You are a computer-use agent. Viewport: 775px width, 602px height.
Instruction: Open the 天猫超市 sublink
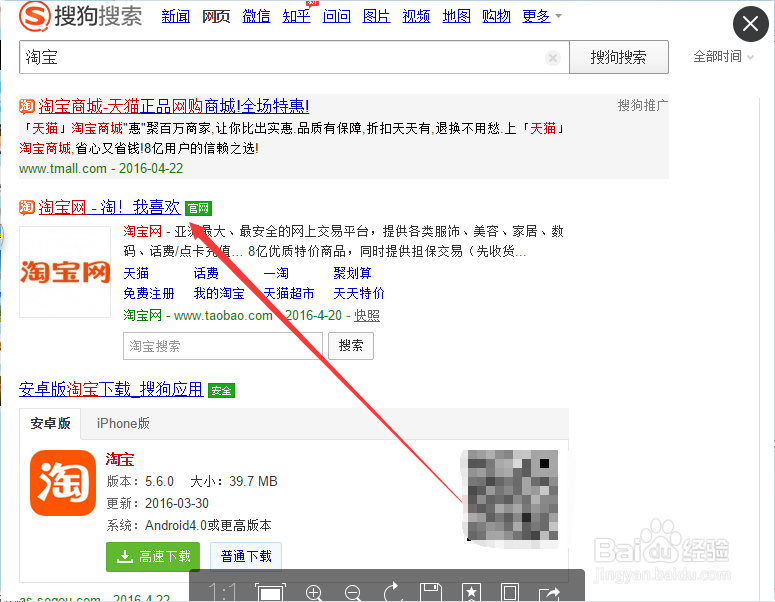point(289,294)
